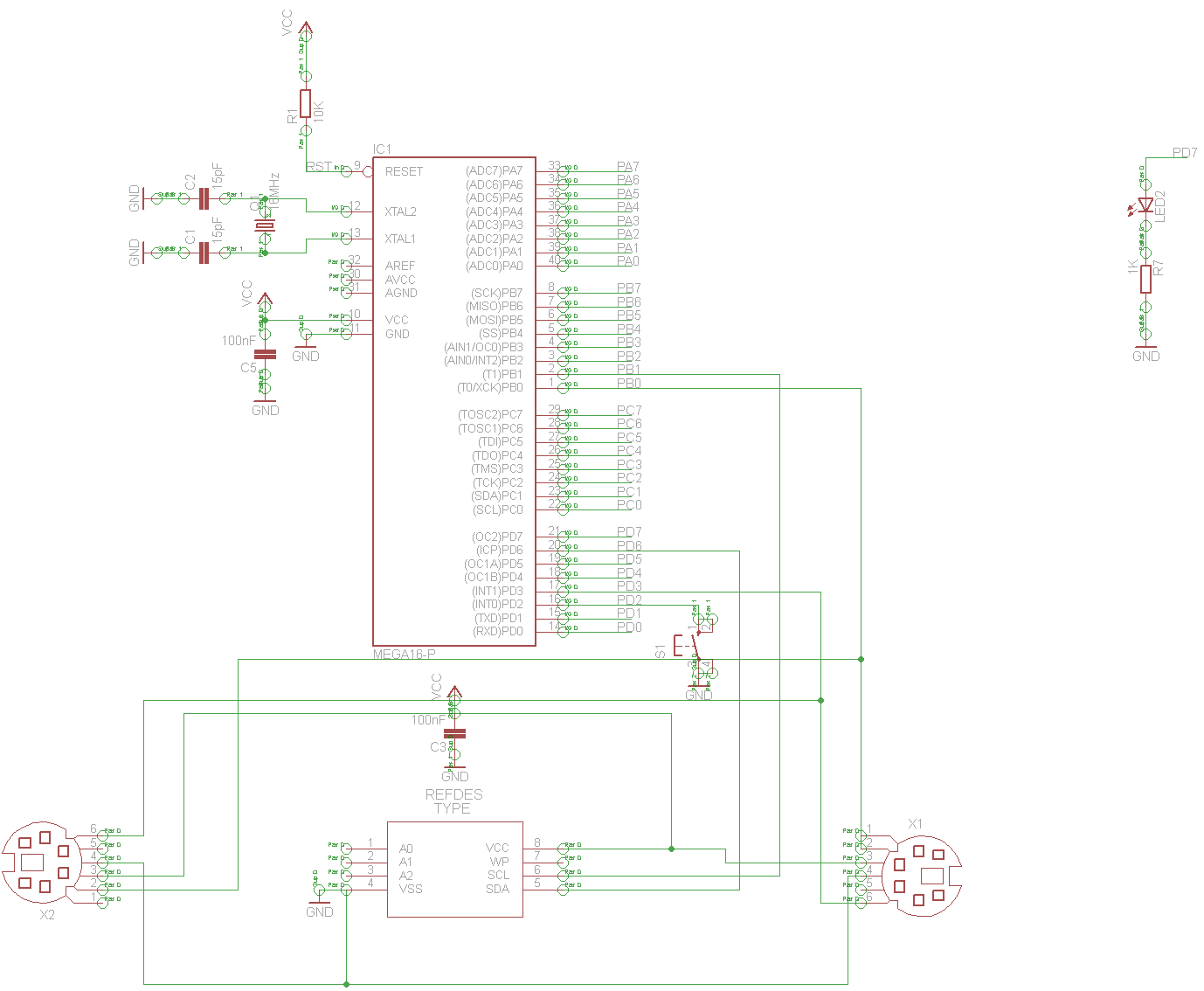Screen dimensions: 1204x991
Task: Click capacitor C3 symbol
Action: (454, 733)
